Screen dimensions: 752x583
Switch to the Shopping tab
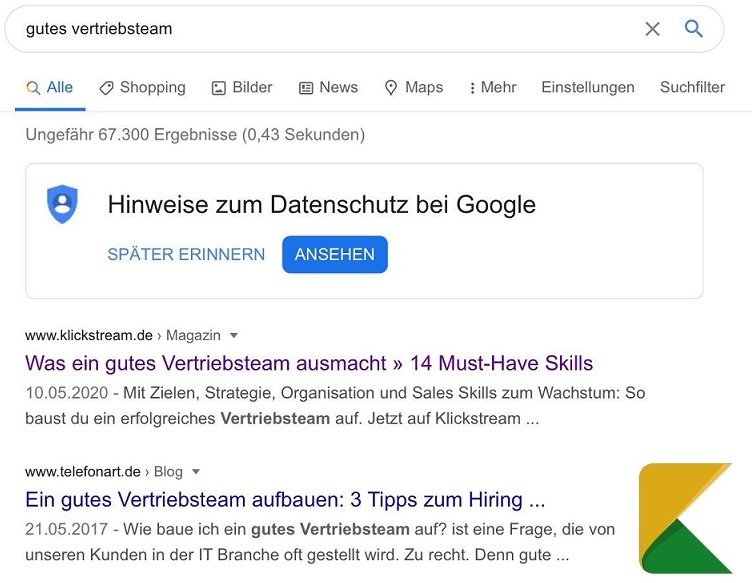[142, 87]
